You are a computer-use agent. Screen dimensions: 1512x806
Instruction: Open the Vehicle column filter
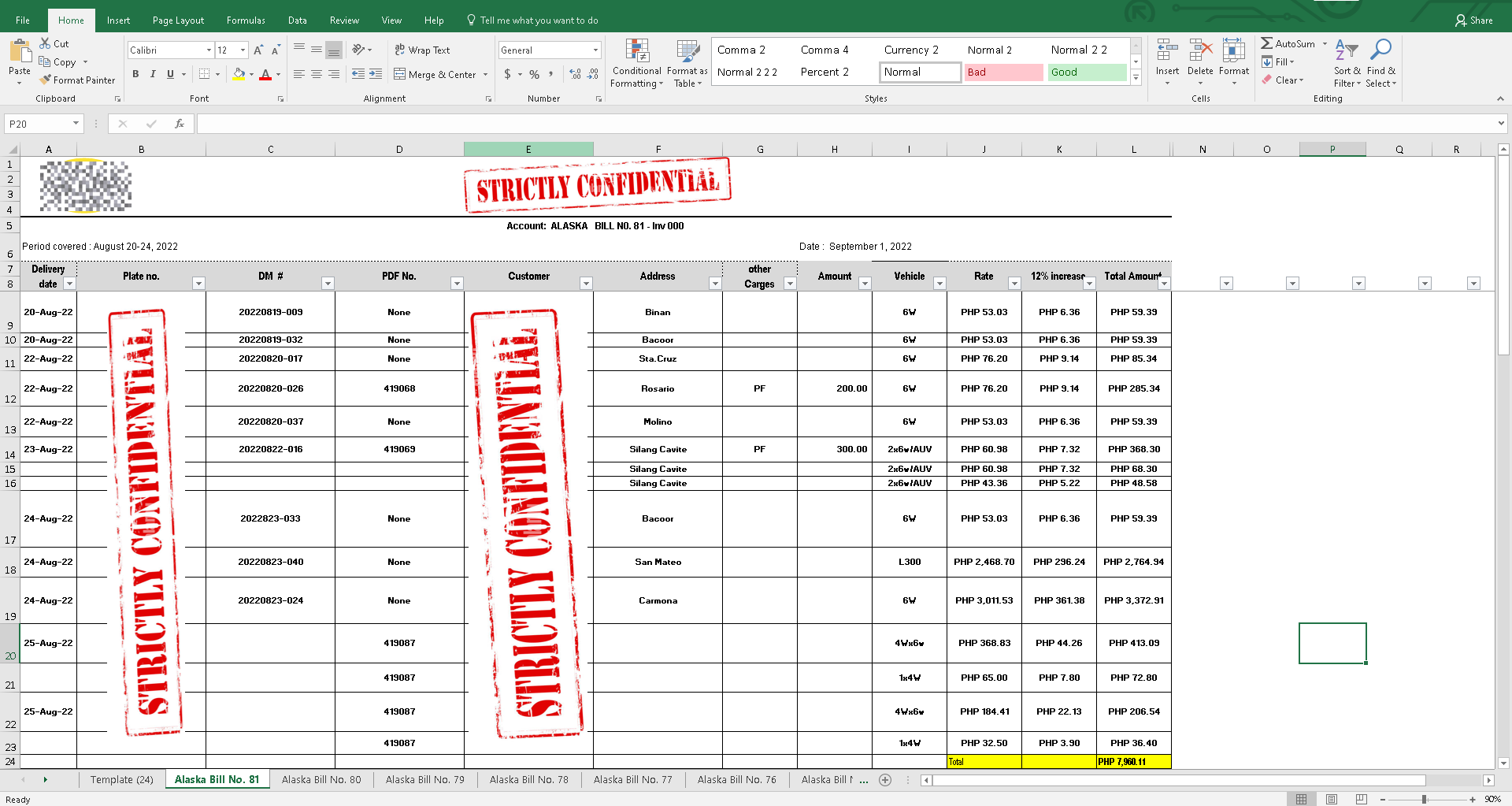click(x=939, y=284)
